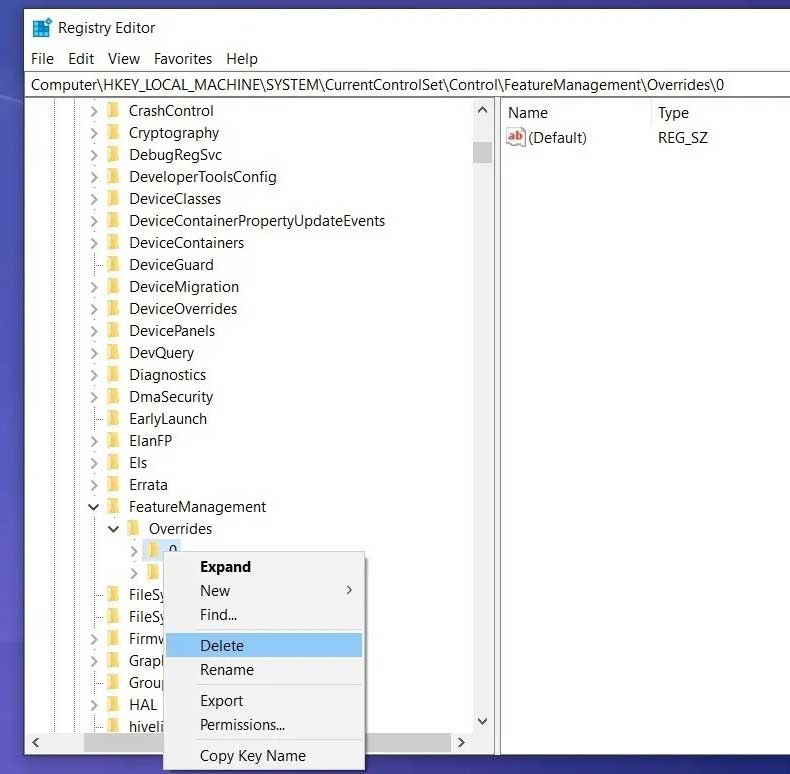The image size is (790, 774).
Task: Select the HAL folder icon
Action: [114, 704]
